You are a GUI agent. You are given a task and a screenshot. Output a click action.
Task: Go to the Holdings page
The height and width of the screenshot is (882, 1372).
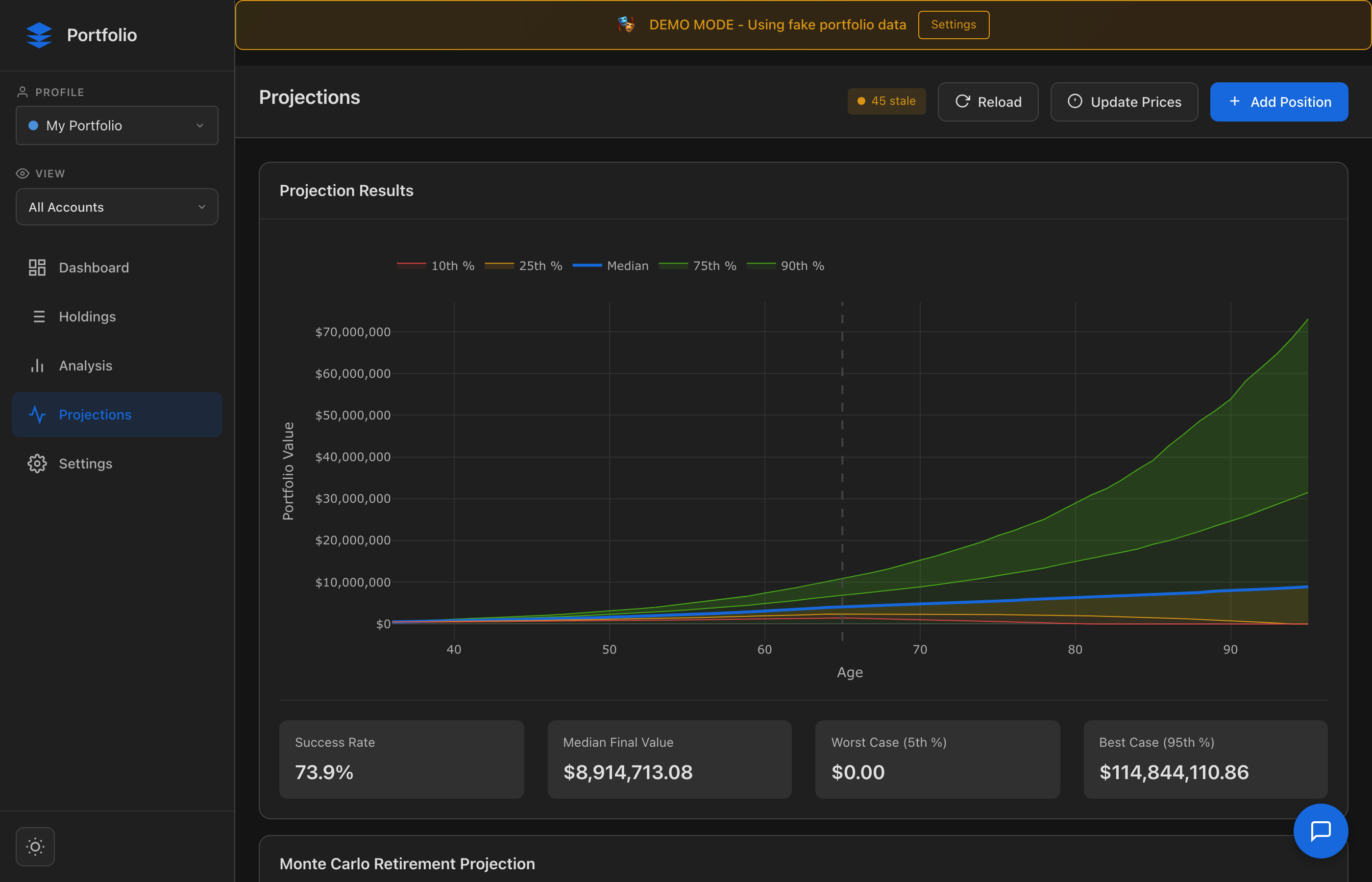(x=87, y=317)
